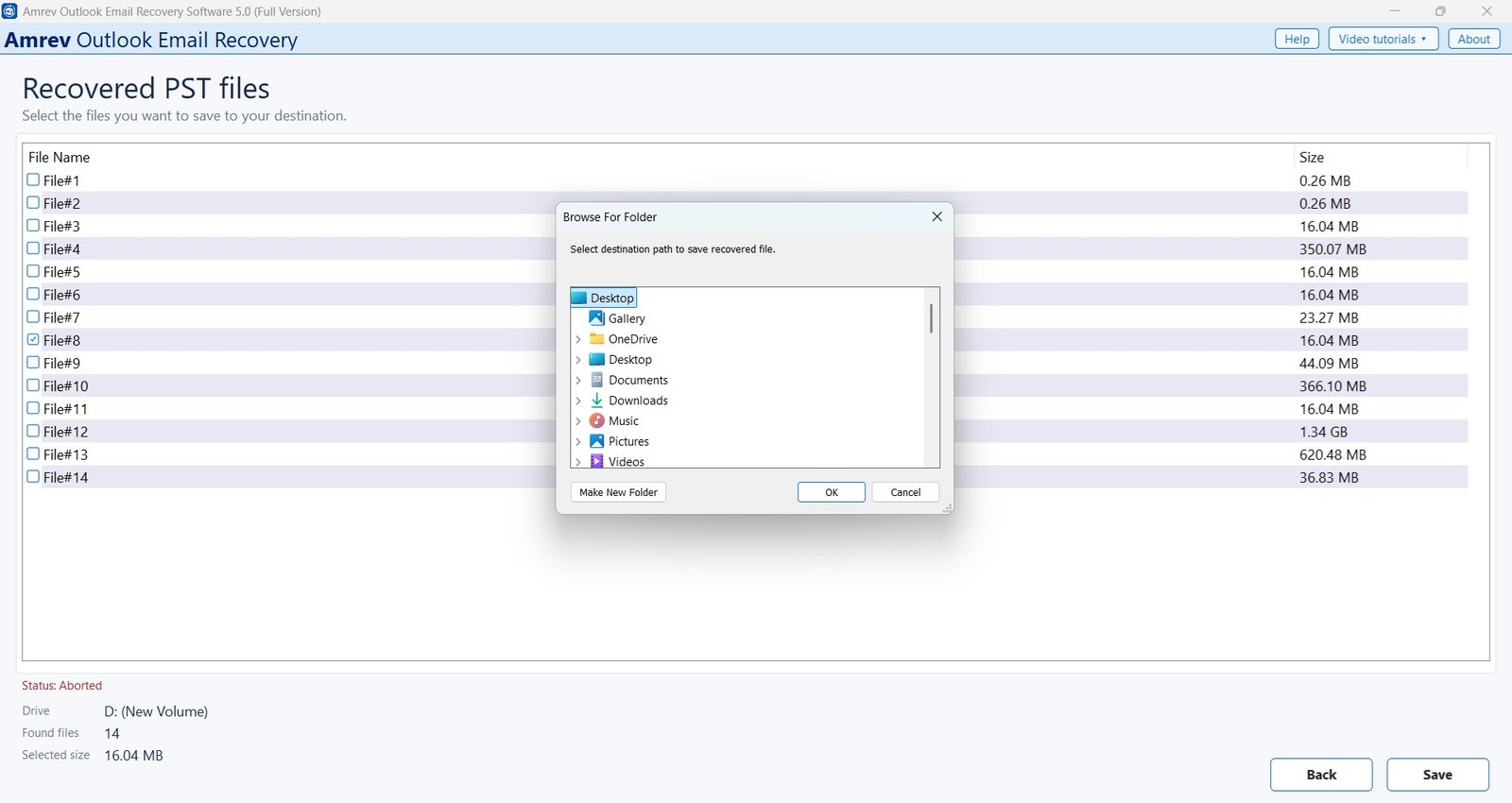Sort by the Size column header
1512x803 pixels.
click(1312, 157)
